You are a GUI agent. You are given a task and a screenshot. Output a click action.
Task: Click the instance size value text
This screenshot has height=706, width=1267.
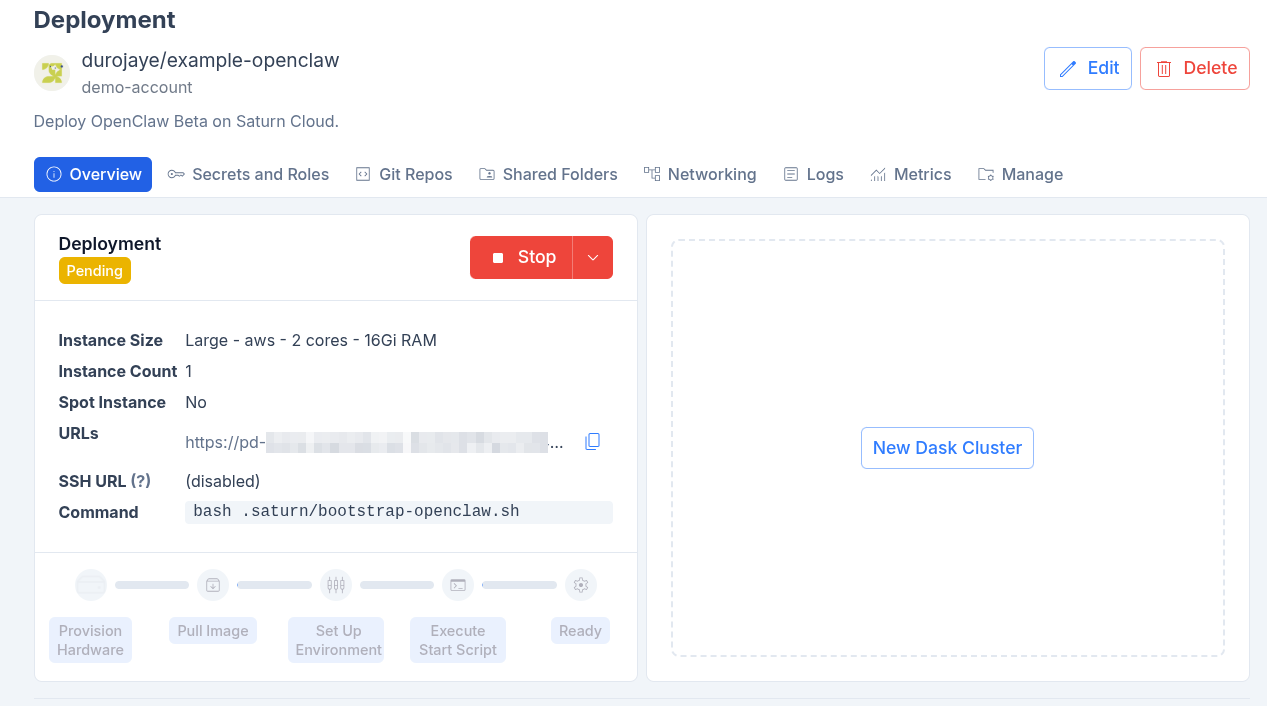tap(311, 340)
